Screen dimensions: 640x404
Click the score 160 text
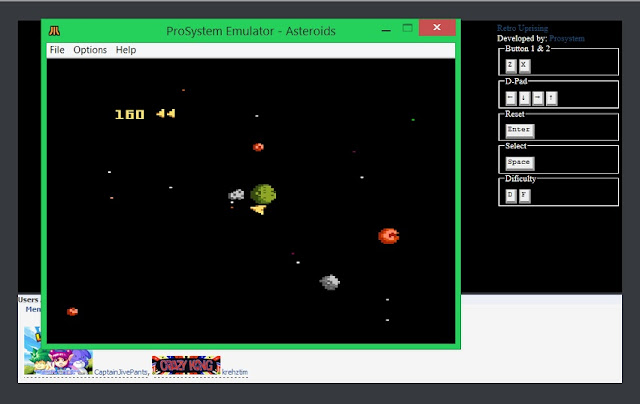pos(129,115)
